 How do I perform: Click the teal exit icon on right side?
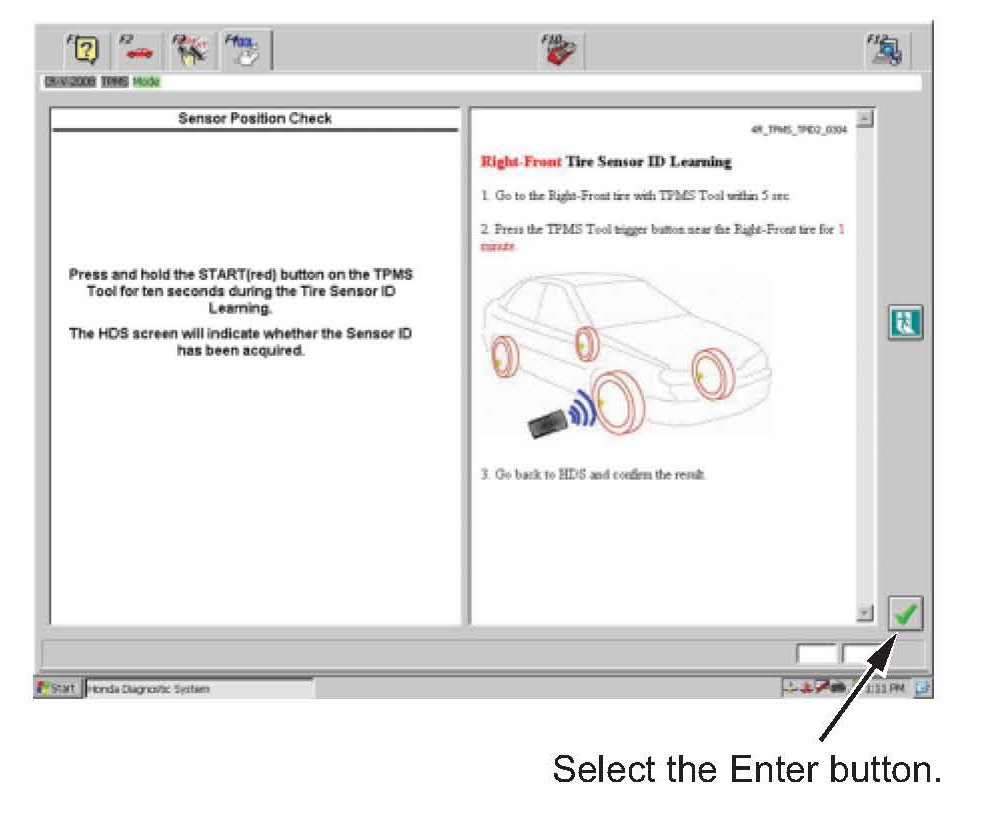(904, 323)
